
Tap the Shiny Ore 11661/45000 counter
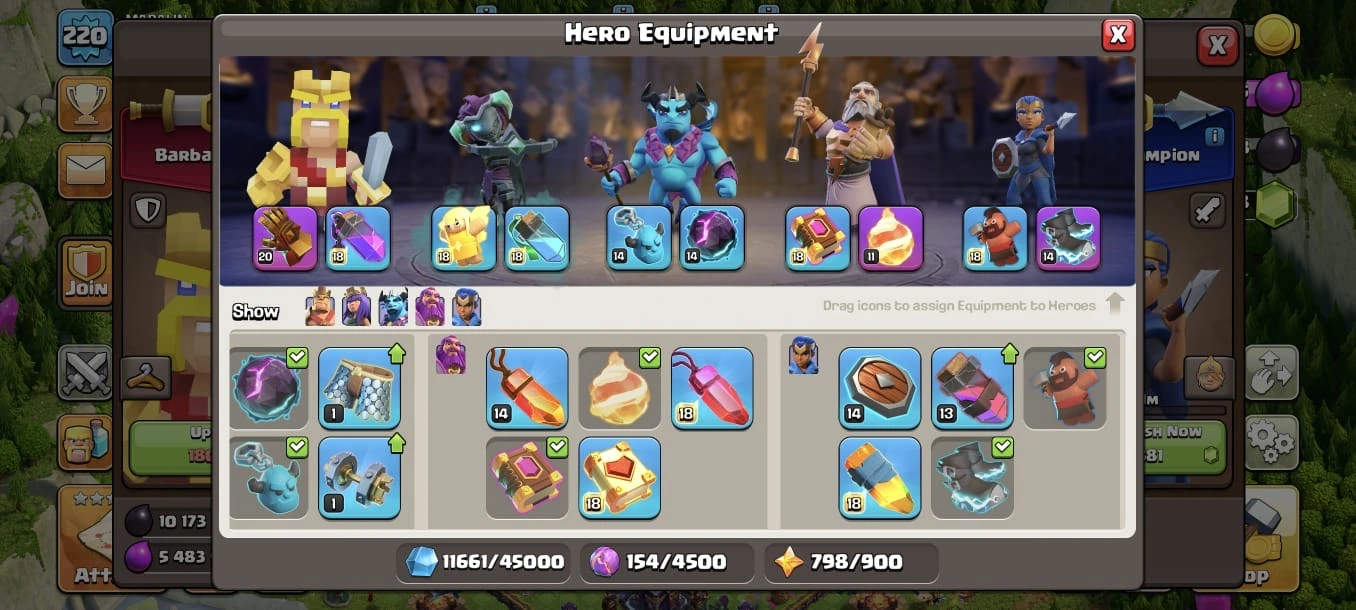[x=486, y=562]
